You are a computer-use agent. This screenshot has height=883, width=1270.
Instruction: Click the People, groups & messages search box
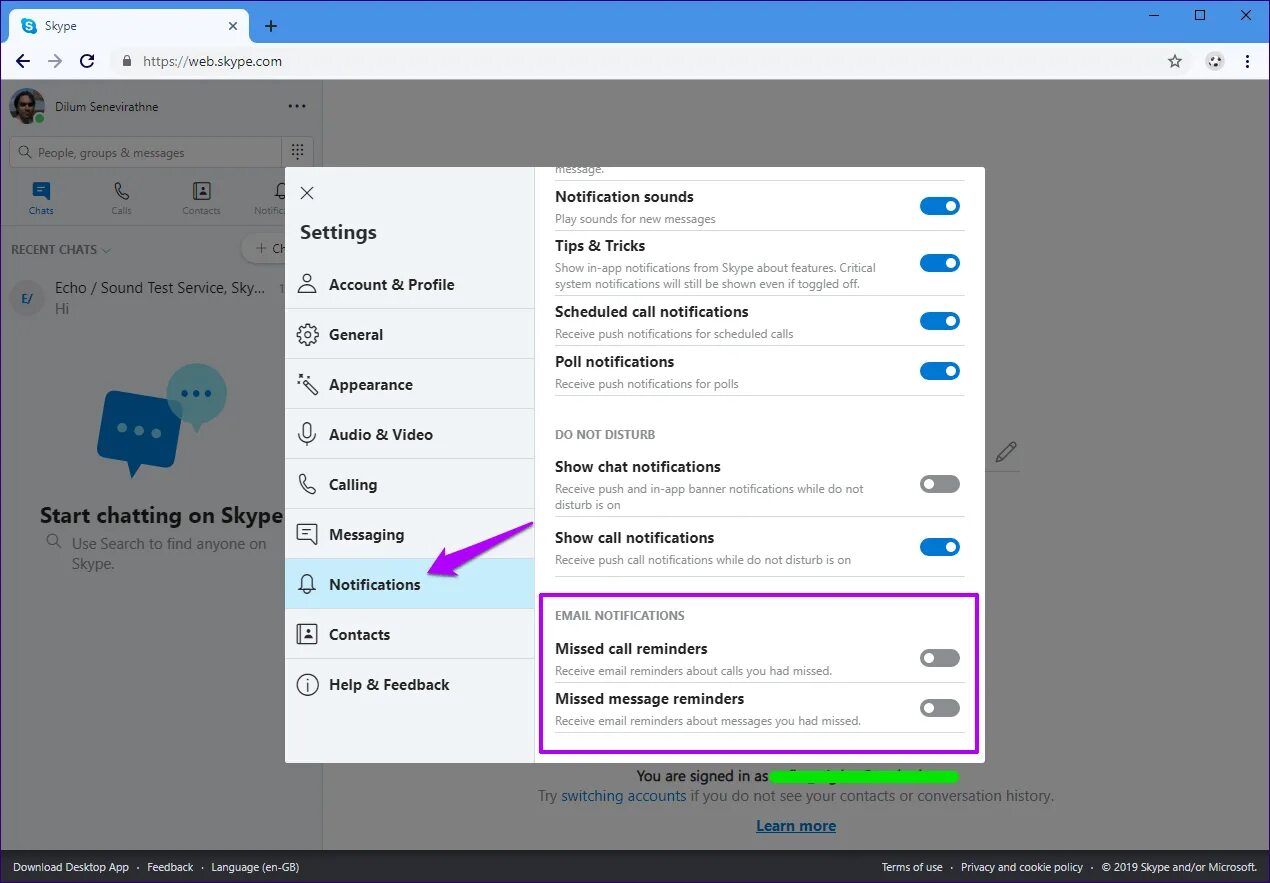[146, 152]
